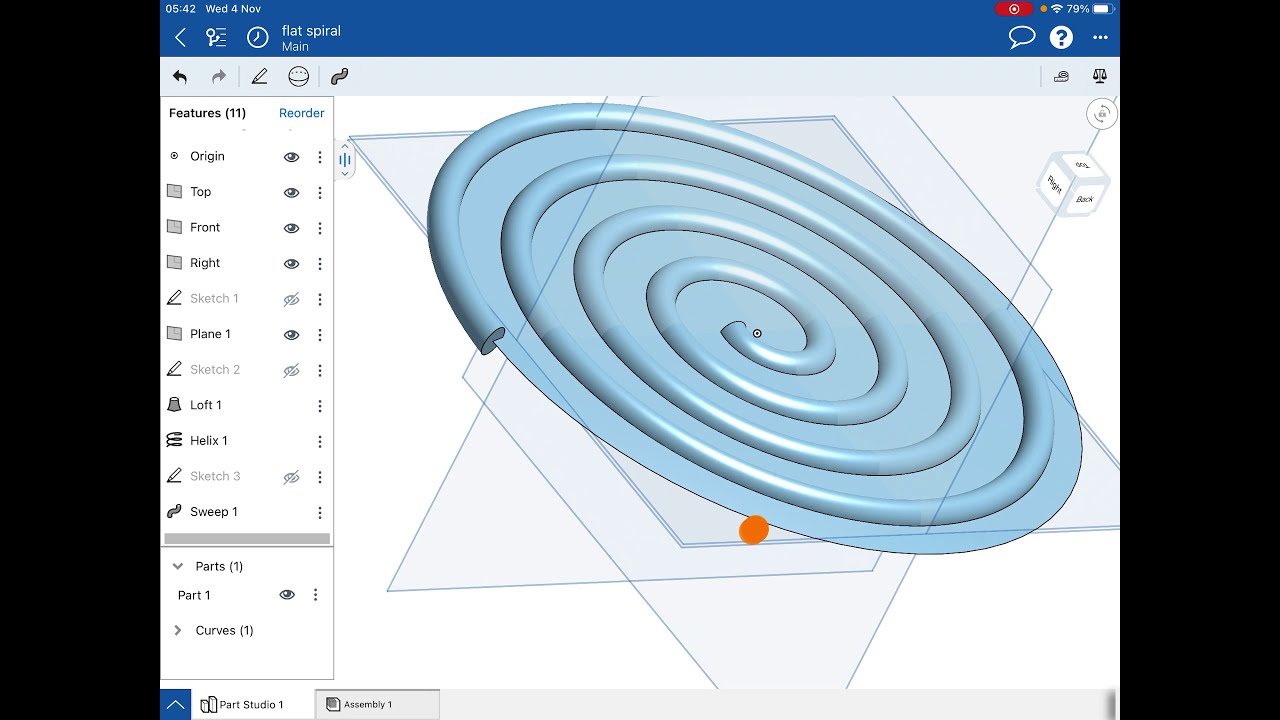This screenshot has height=720, width=1280.
Task: Show Sketch 1 via its eye icon
Action: (x=292, y=299)
